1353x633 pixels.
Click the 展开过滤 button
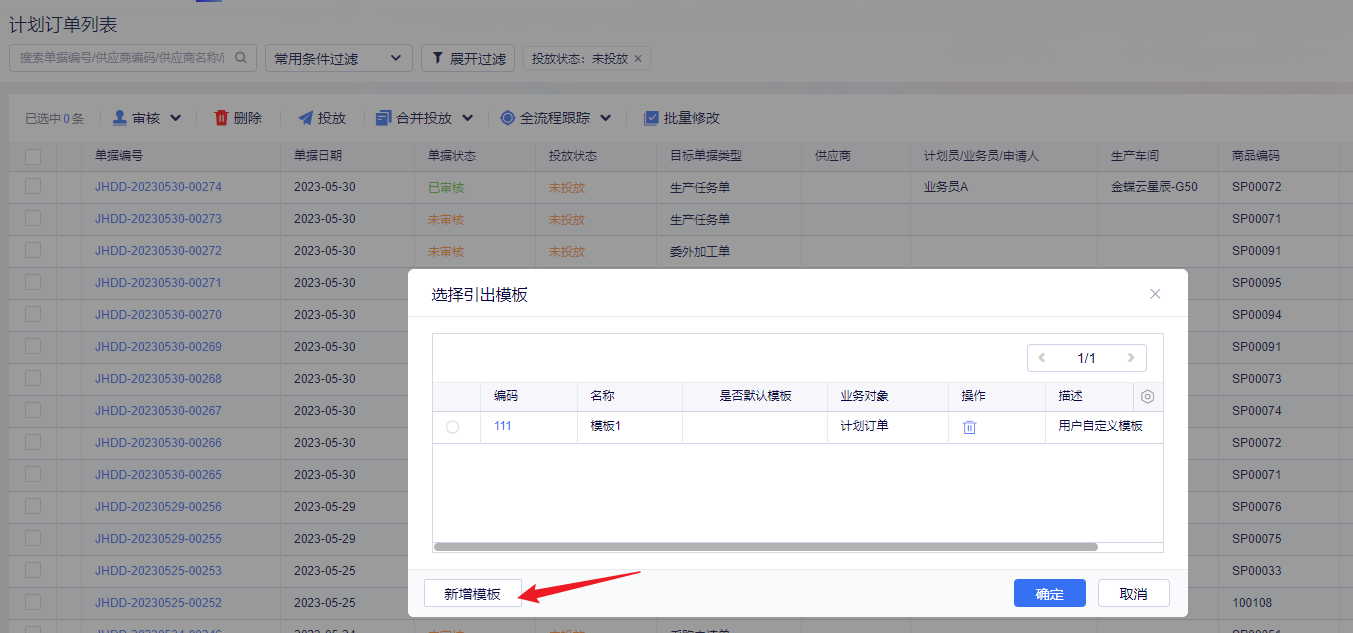tap(468, 58)
